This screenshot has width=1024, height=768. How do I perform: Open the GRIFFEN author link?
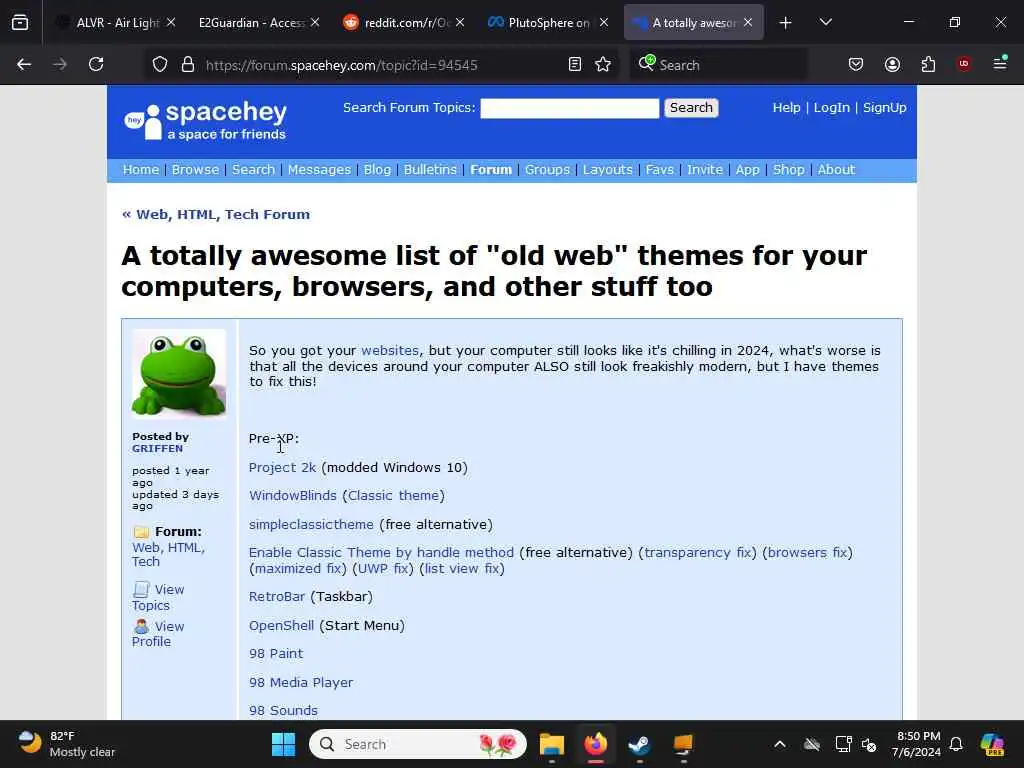click(x=157, y=449)
